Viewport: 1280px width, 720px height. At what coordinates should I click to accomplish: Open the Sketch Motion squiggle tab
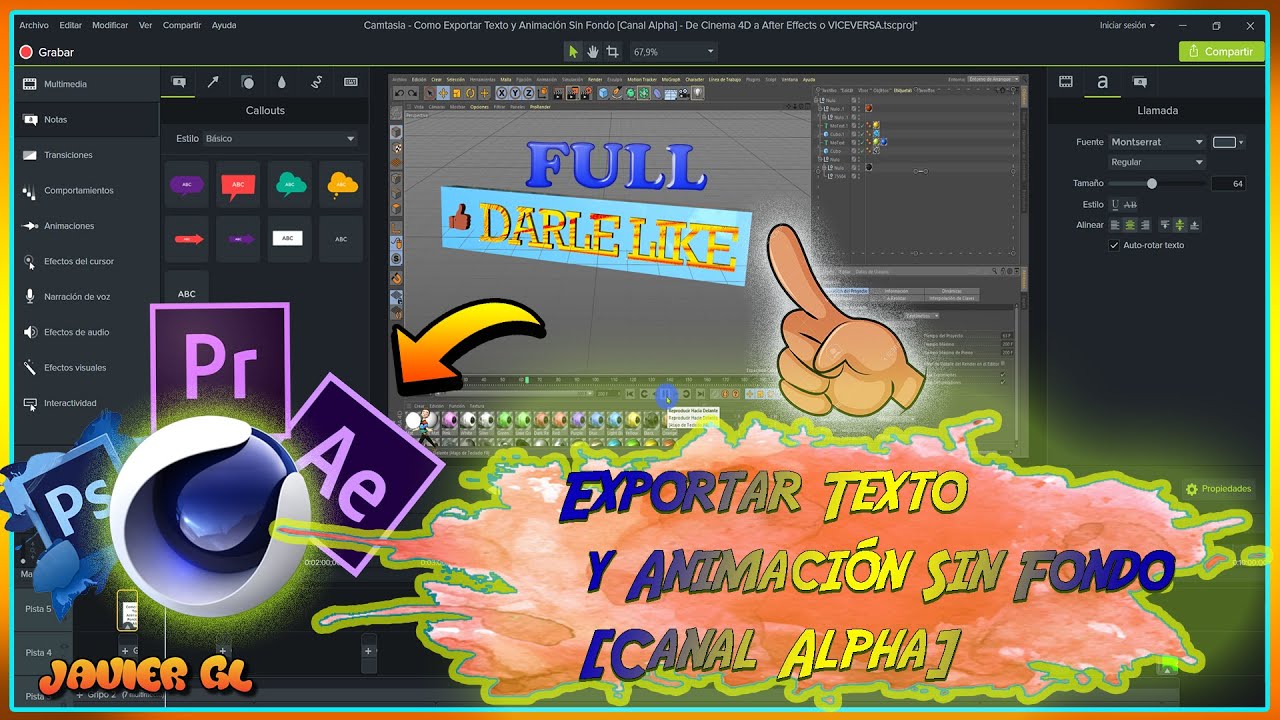[x=316, y=82]
